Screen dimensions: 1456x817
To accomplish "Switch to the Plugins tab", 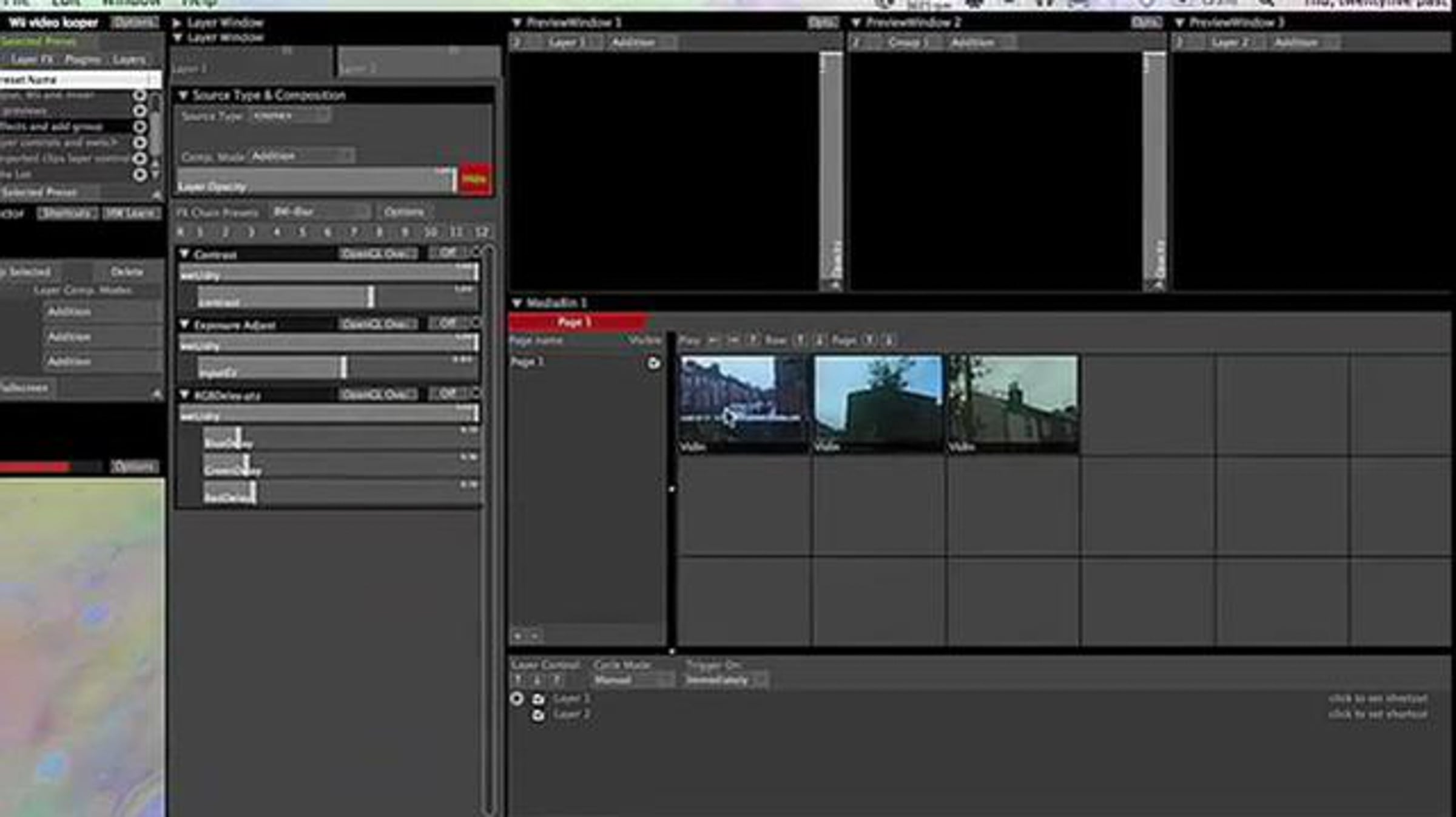I will 83,59.
